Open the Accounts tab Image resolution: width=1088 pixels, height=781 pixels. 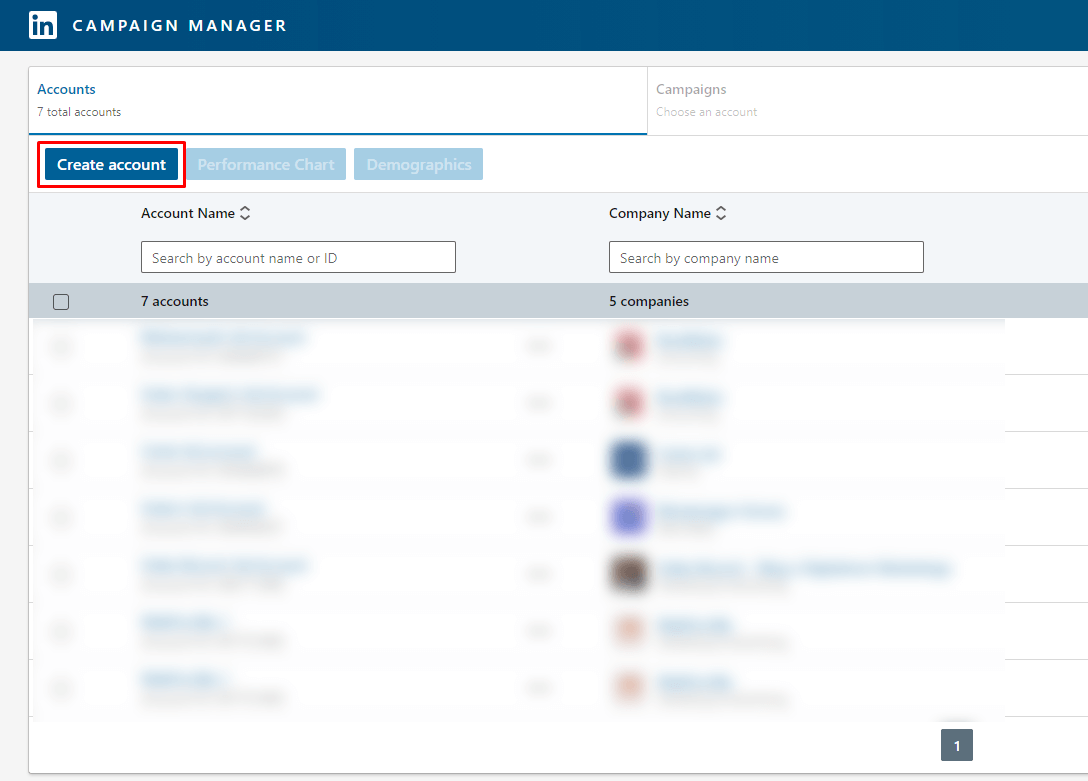(338, 100)
